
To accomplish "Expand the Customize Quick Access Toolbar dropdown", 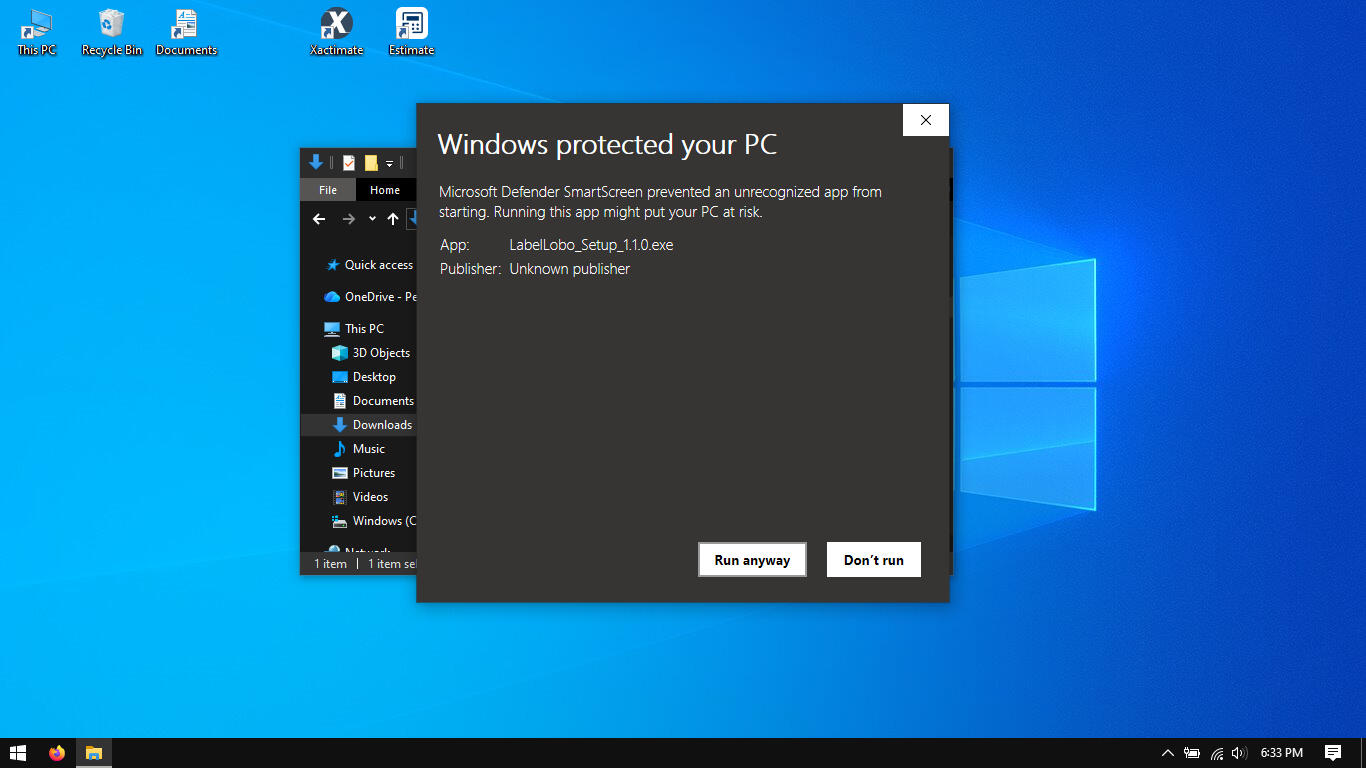I will pyautogui.click(x=390, y=164).
